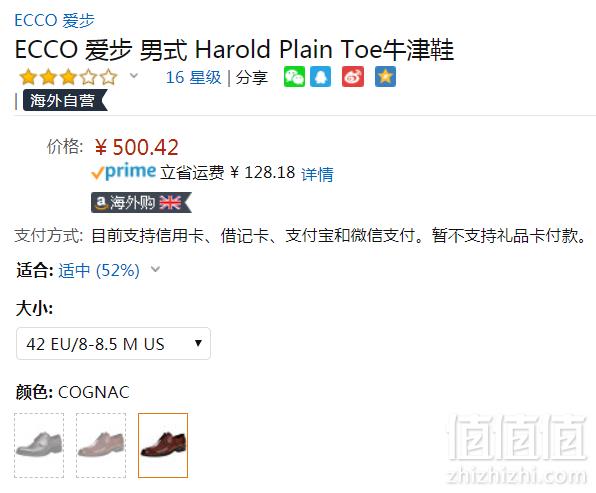This screenshot has width=596, height=493.
Task: Select the beige shoe color swatch
Action: 101,445
